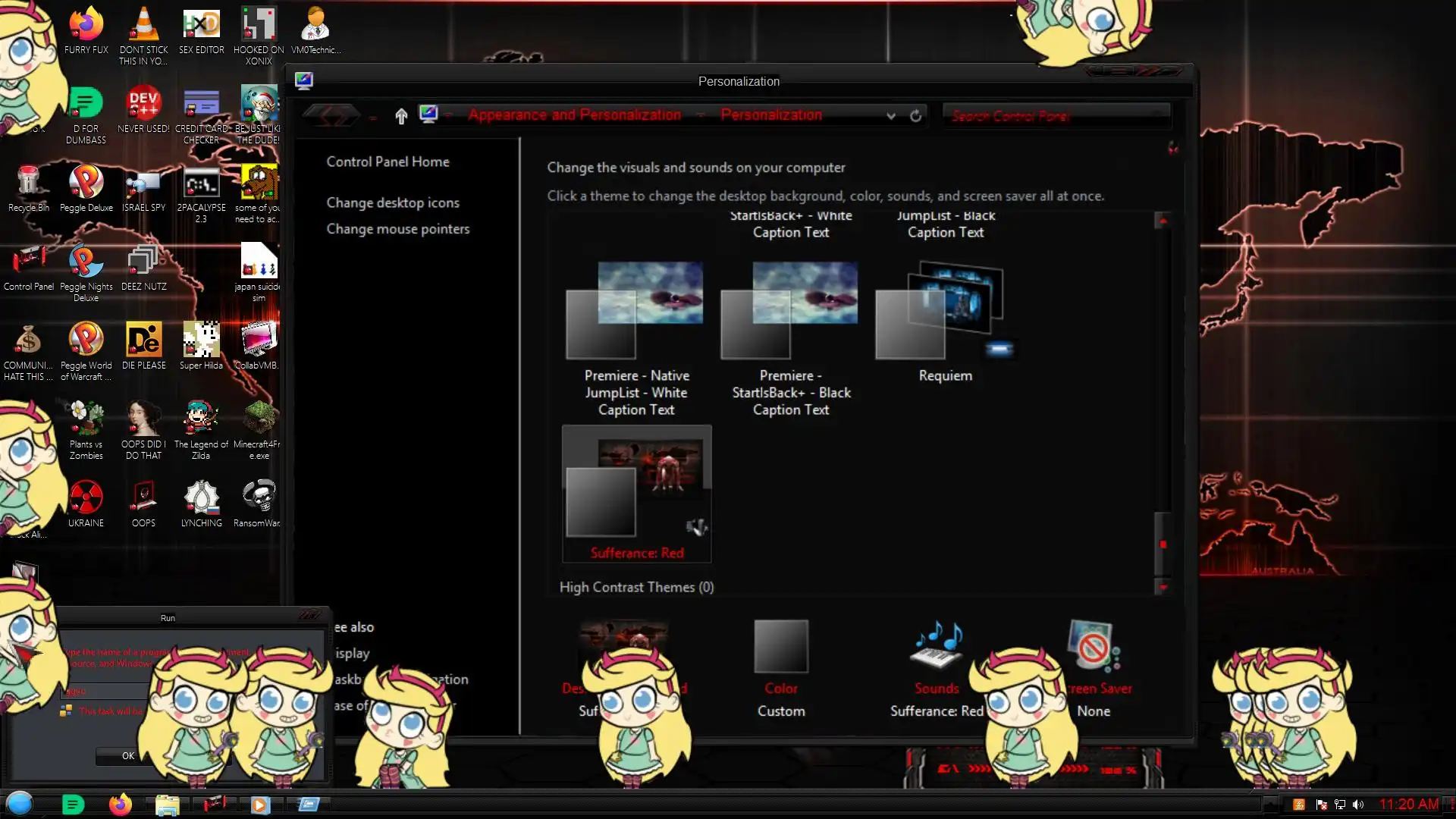Open Control Panel Home link
This screenshot has height=819, width=1456.
(388, 162)
